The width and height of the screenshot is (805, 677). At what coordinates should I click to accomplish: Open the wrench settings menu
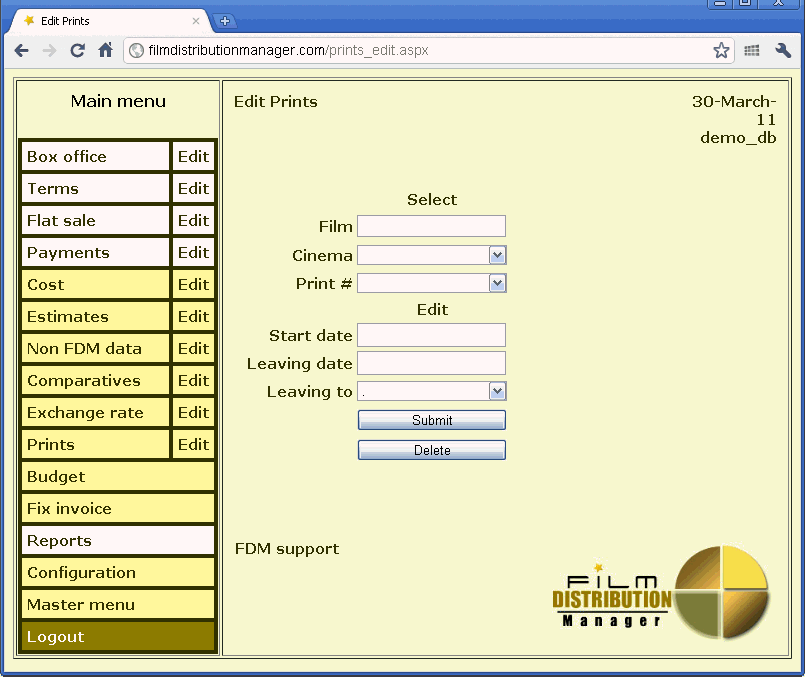[783, 50]
